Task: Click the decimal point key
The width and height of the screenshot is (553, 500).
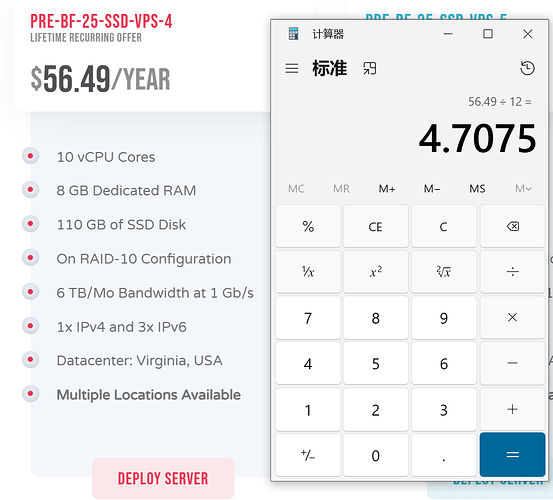Action: click(444, 455)
